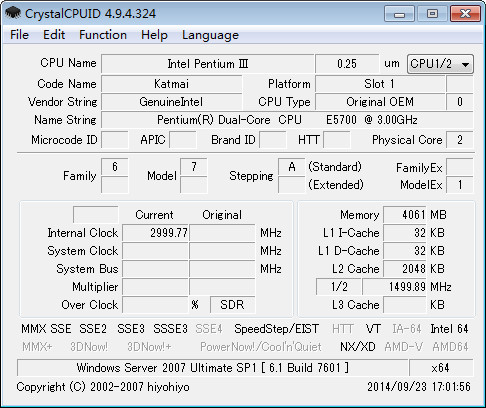The image size is (486, 408).
Task: Click the grayed SSE4 feature label
Action: coord(209,329)
